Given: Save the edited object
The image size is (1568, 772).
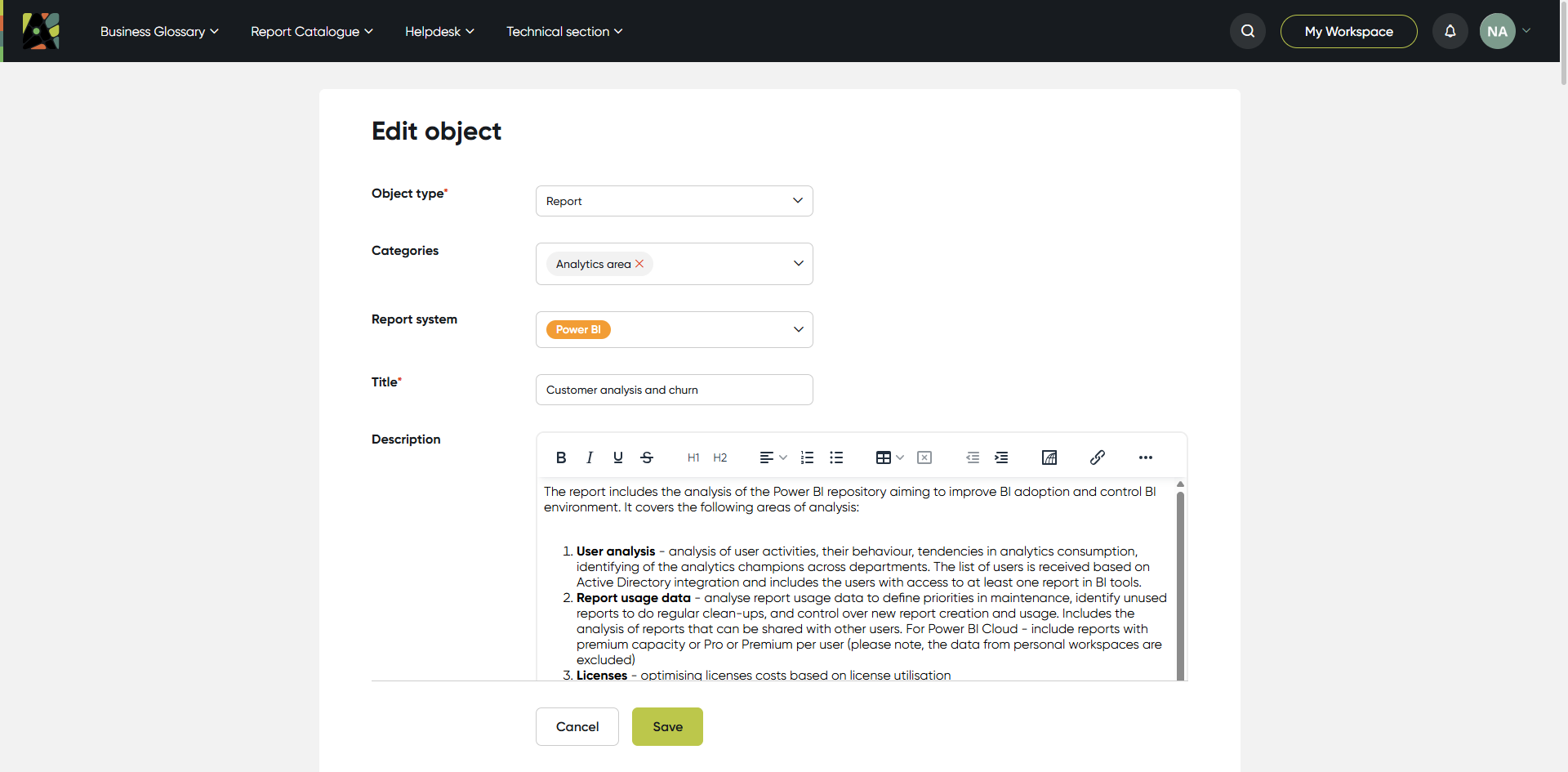Looking at the screenshot, I should [667, 726].
